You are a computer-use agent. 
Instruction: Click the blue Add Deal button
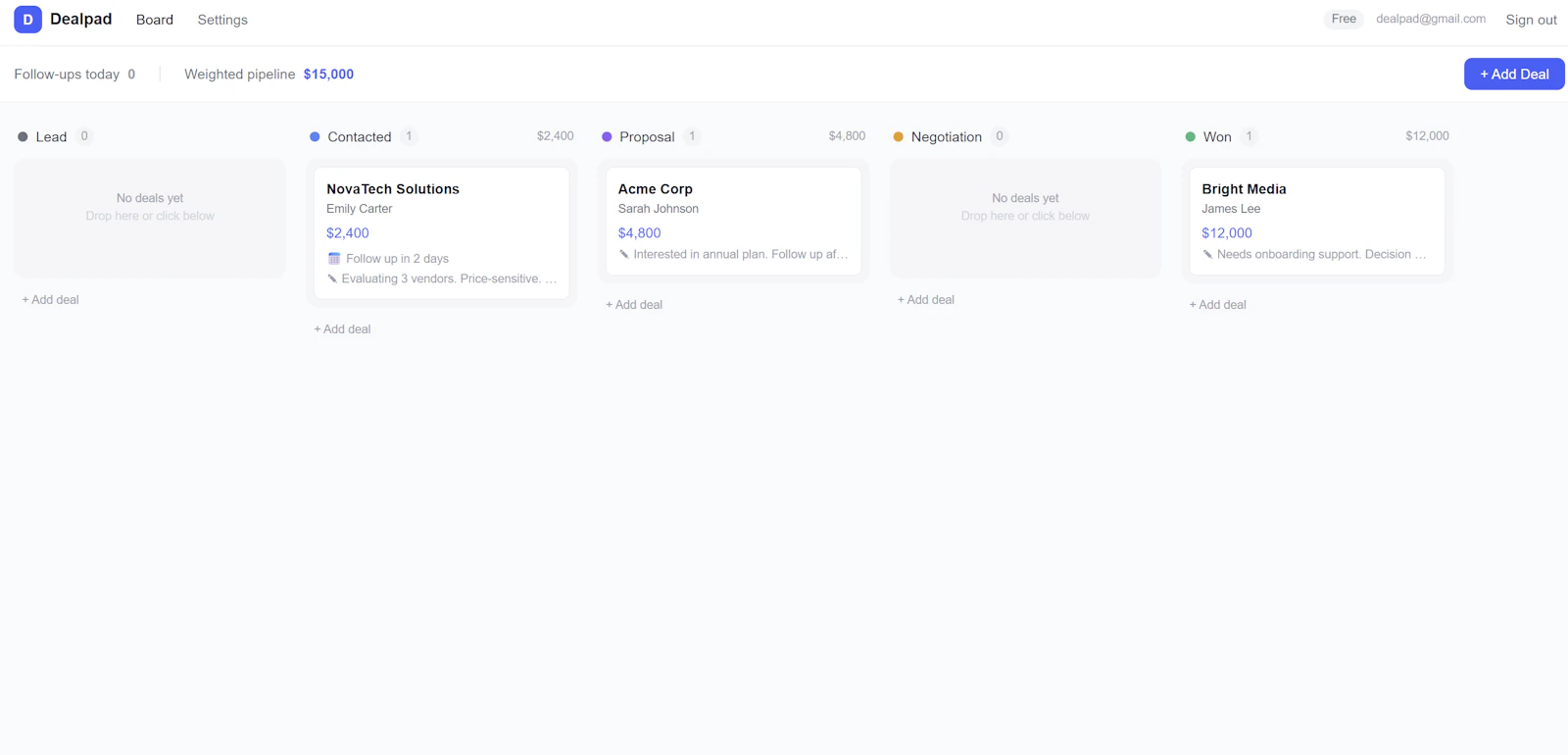pyautogui.click(x=1514, y=74)
